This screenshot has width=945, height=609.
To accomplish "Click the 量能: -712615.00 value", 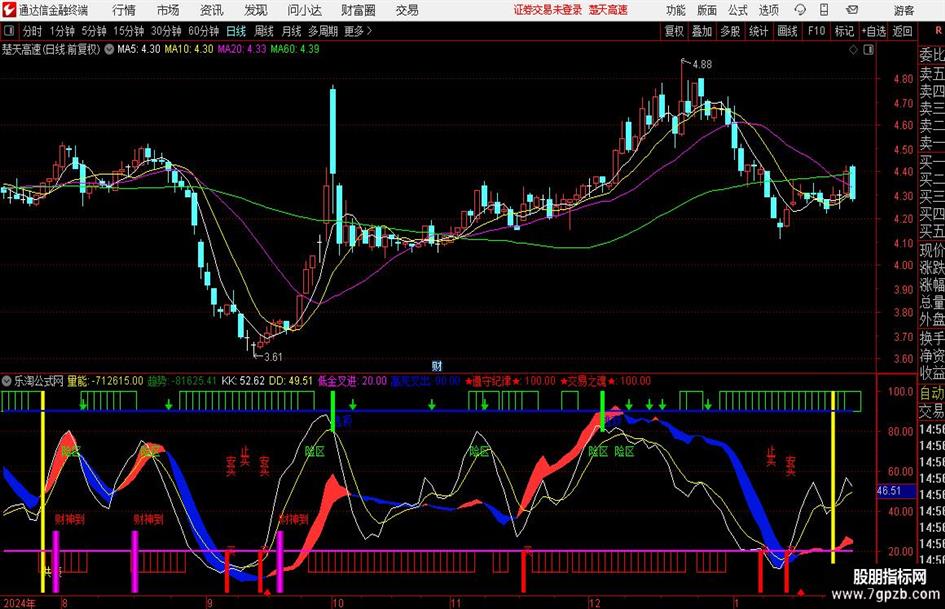I will point(105,381).
